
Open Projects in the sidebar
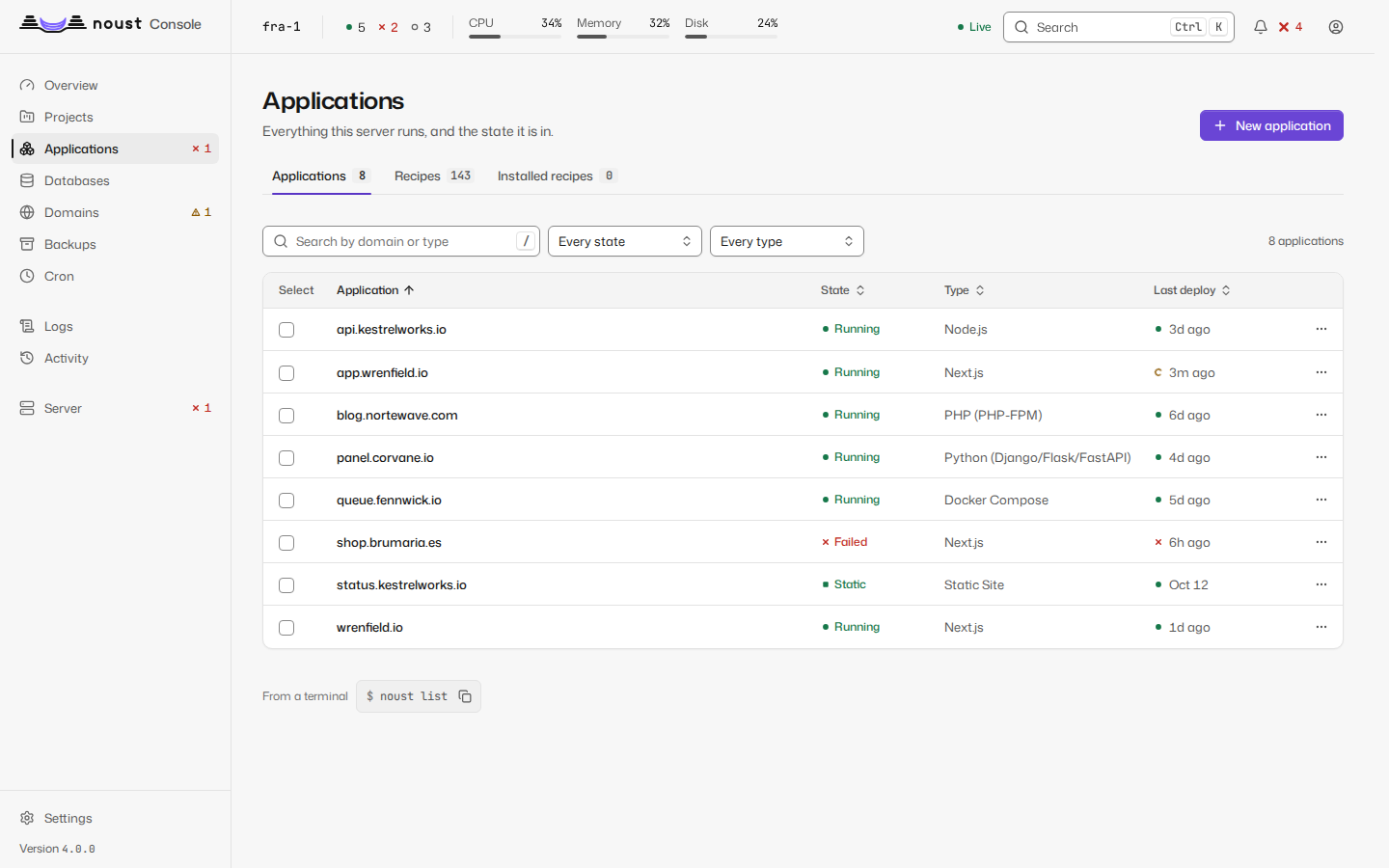pos(116,117)
